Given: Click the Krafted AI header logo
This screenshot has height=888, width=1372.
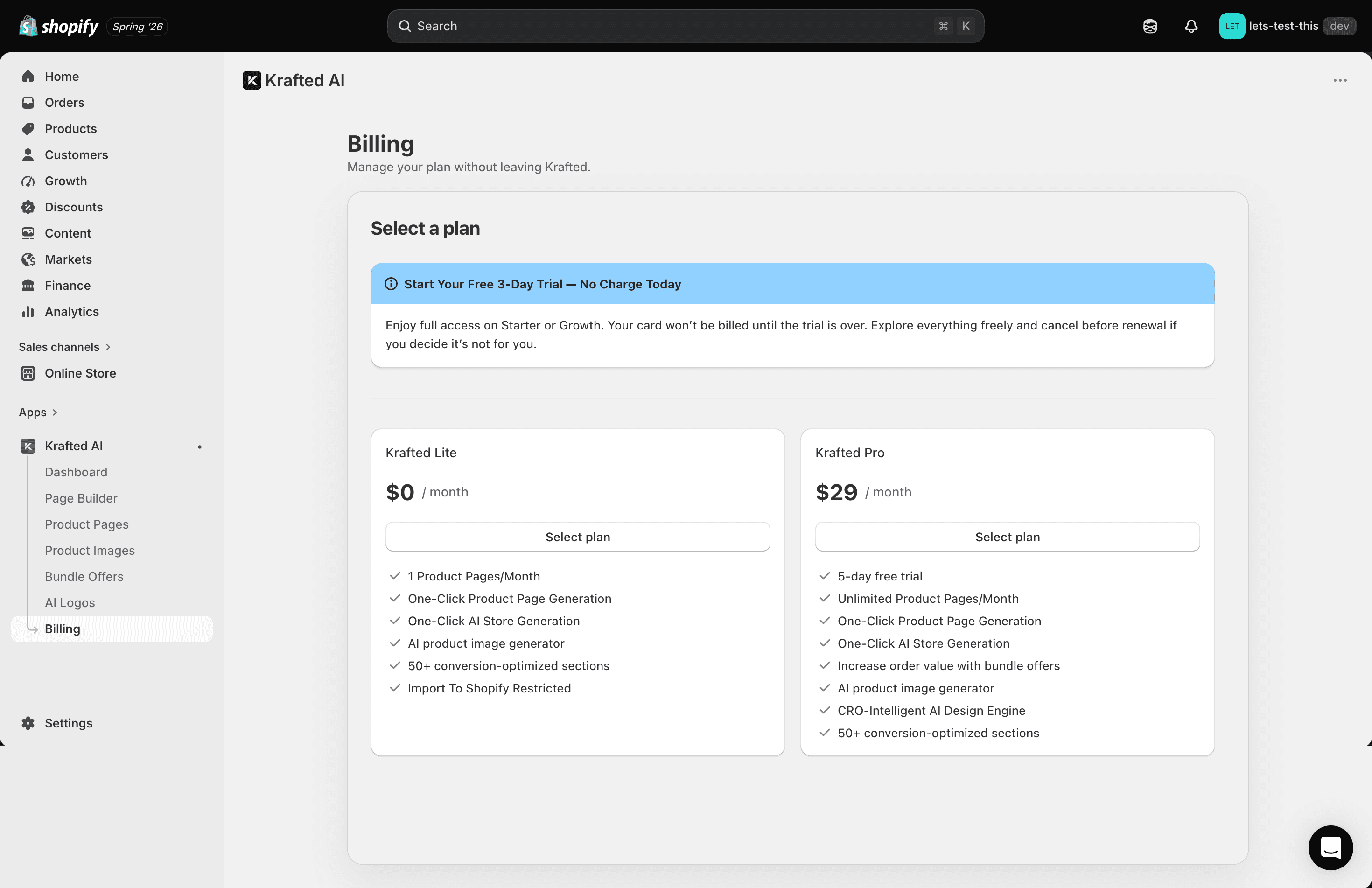Looking at the screenshot, I should 252,80.
